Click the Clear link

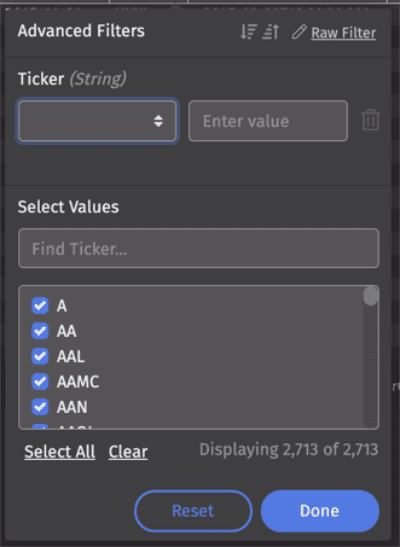(x=128, y=452)
